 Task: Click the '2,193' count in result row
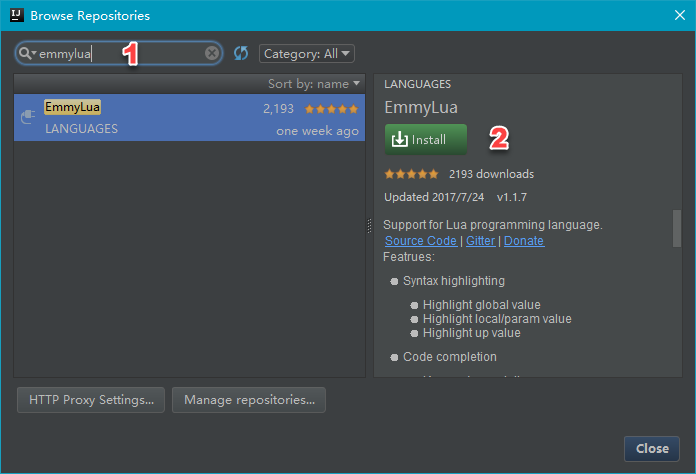coord(278,109)
